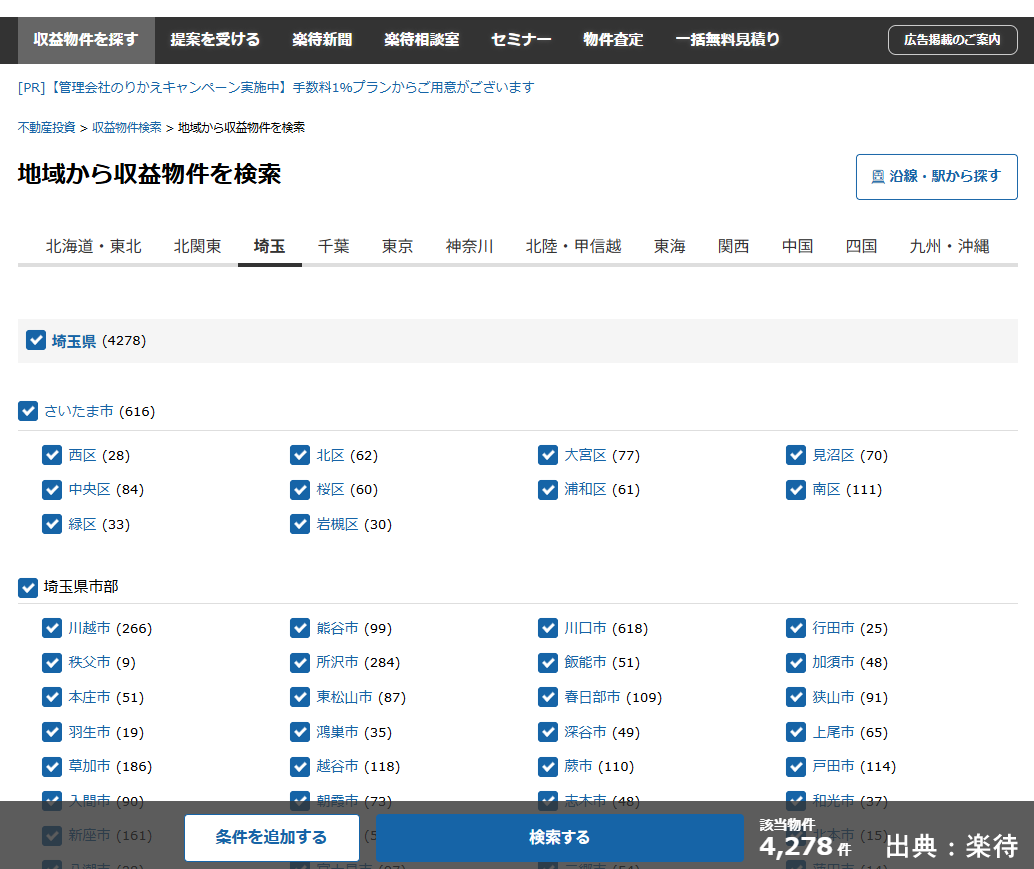Open 一括無料見積り in the navigation bar
The width and height of the screenshot is (1034, 869).
point(727,40)
